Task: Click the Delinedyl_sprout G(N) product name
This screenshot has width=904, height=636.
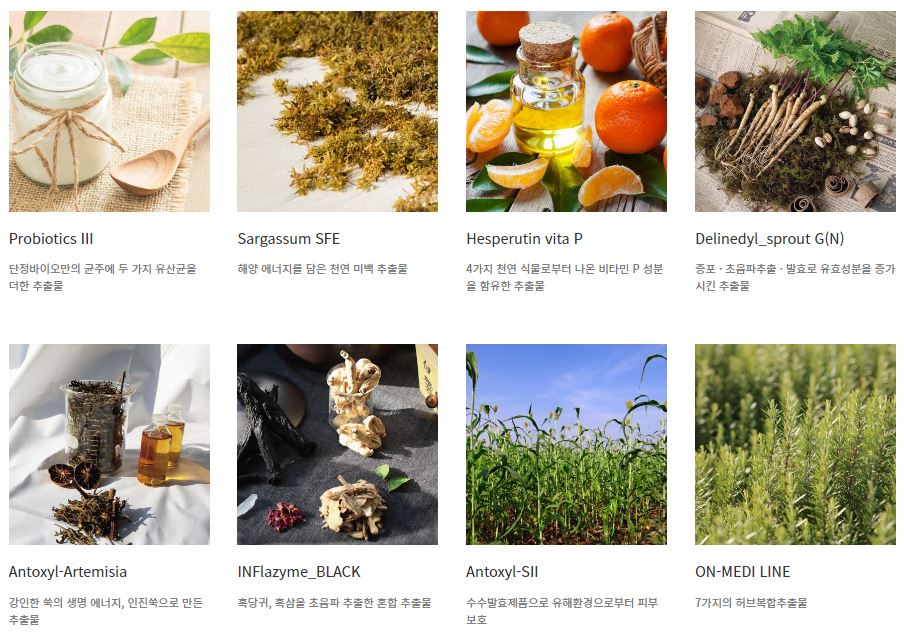Action: point(770,239)
